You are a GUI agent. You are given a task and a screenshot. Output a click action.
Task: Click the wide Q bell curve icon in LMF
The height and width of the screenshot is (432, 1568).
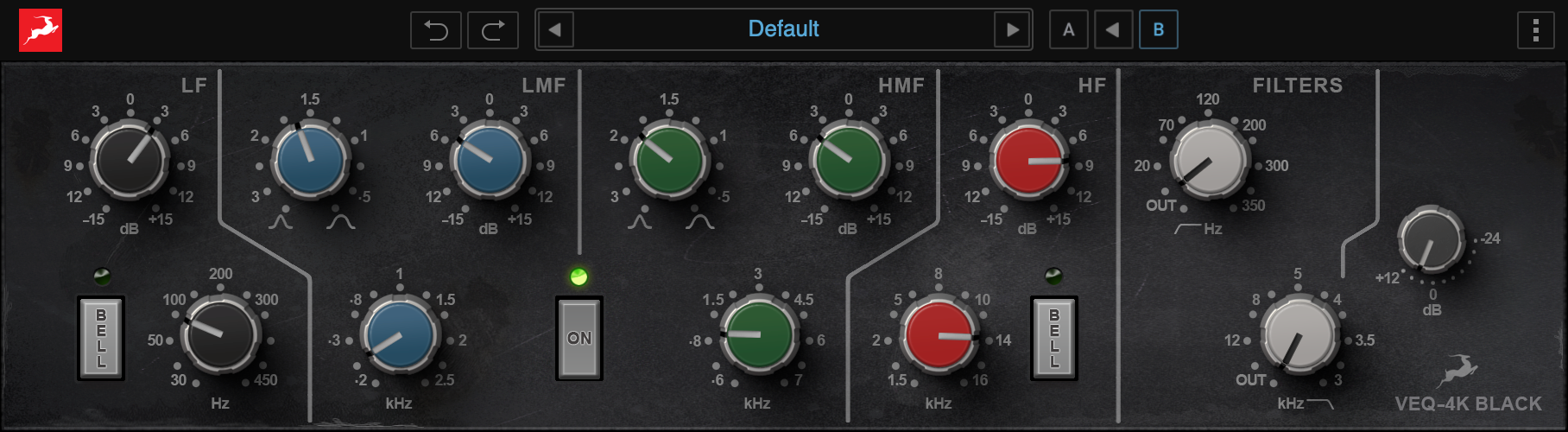[340, 222]
